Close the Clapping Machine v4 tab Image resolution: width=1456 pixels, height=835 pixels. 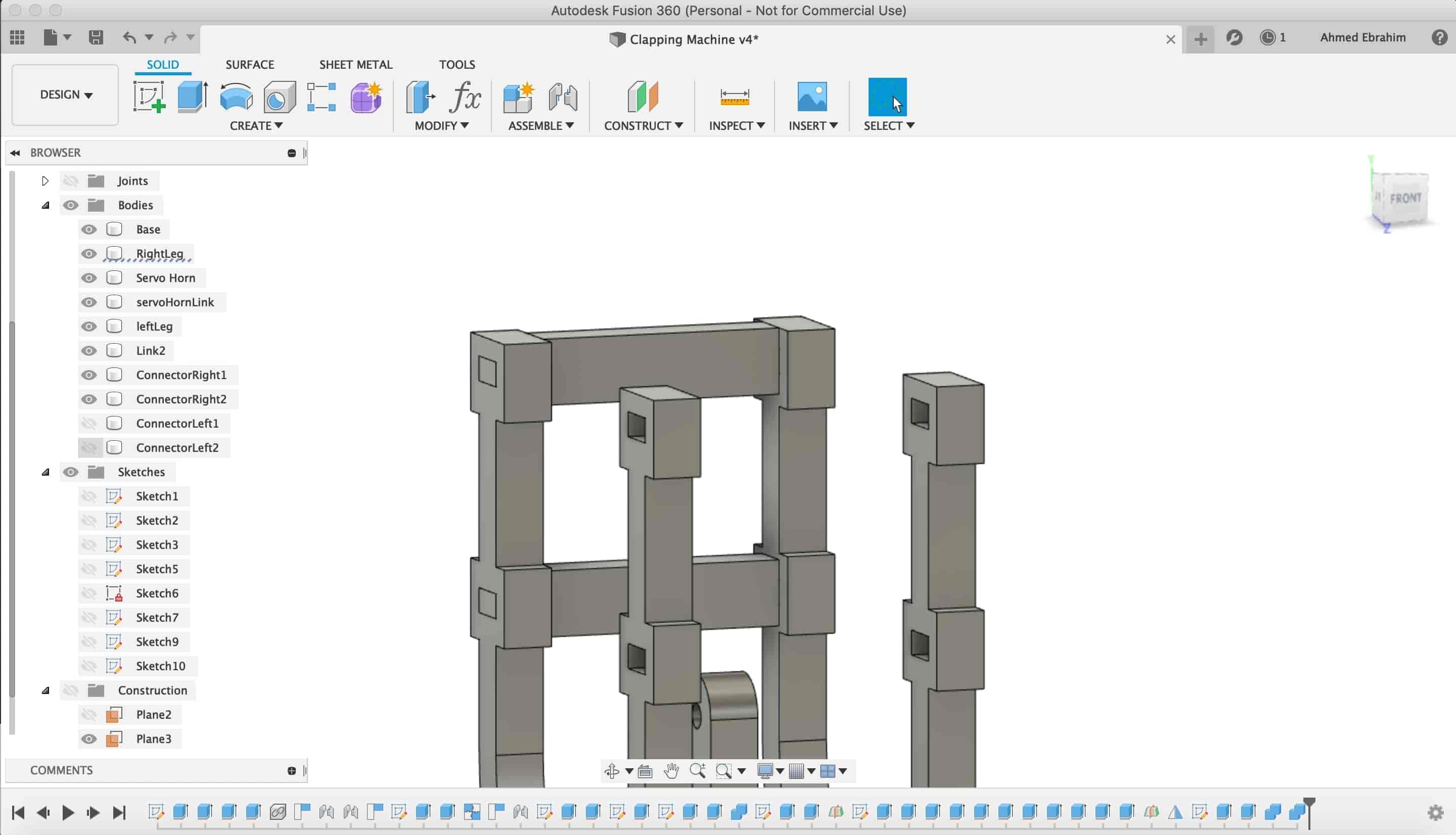tap(1170, 39)
